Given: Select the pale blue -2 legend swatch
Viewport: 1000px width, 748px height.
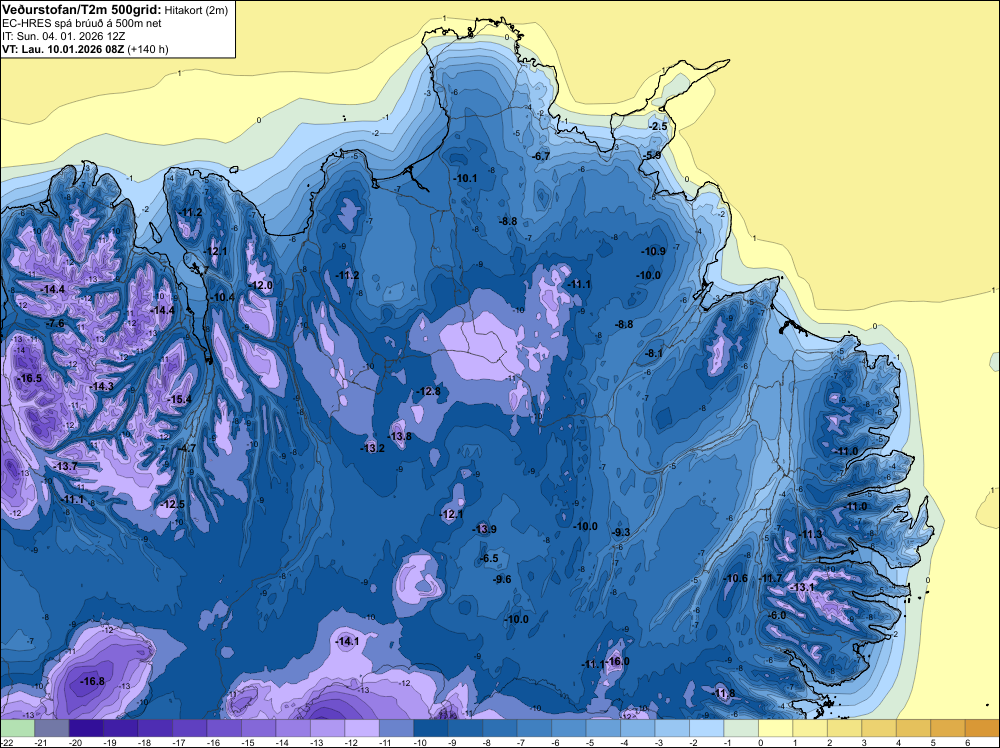Looking at the screenshot, I should (706, 728).
